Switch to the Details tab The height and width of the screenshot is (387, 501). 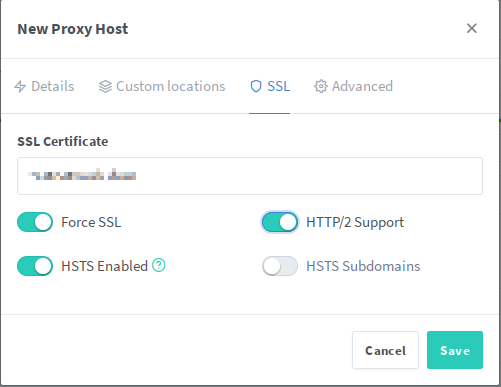click(44, 86)
